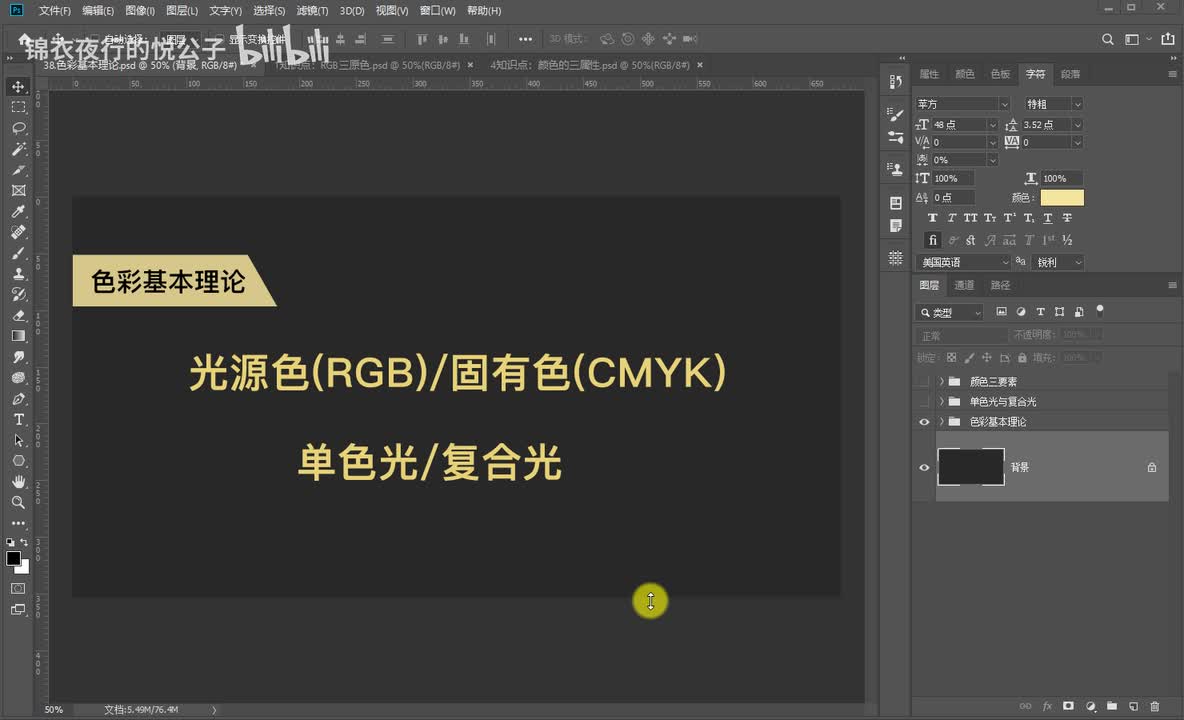Click the text color swatch
Image resolution: width=1184 pixels, height=720 pixels.
(1062, 198)
